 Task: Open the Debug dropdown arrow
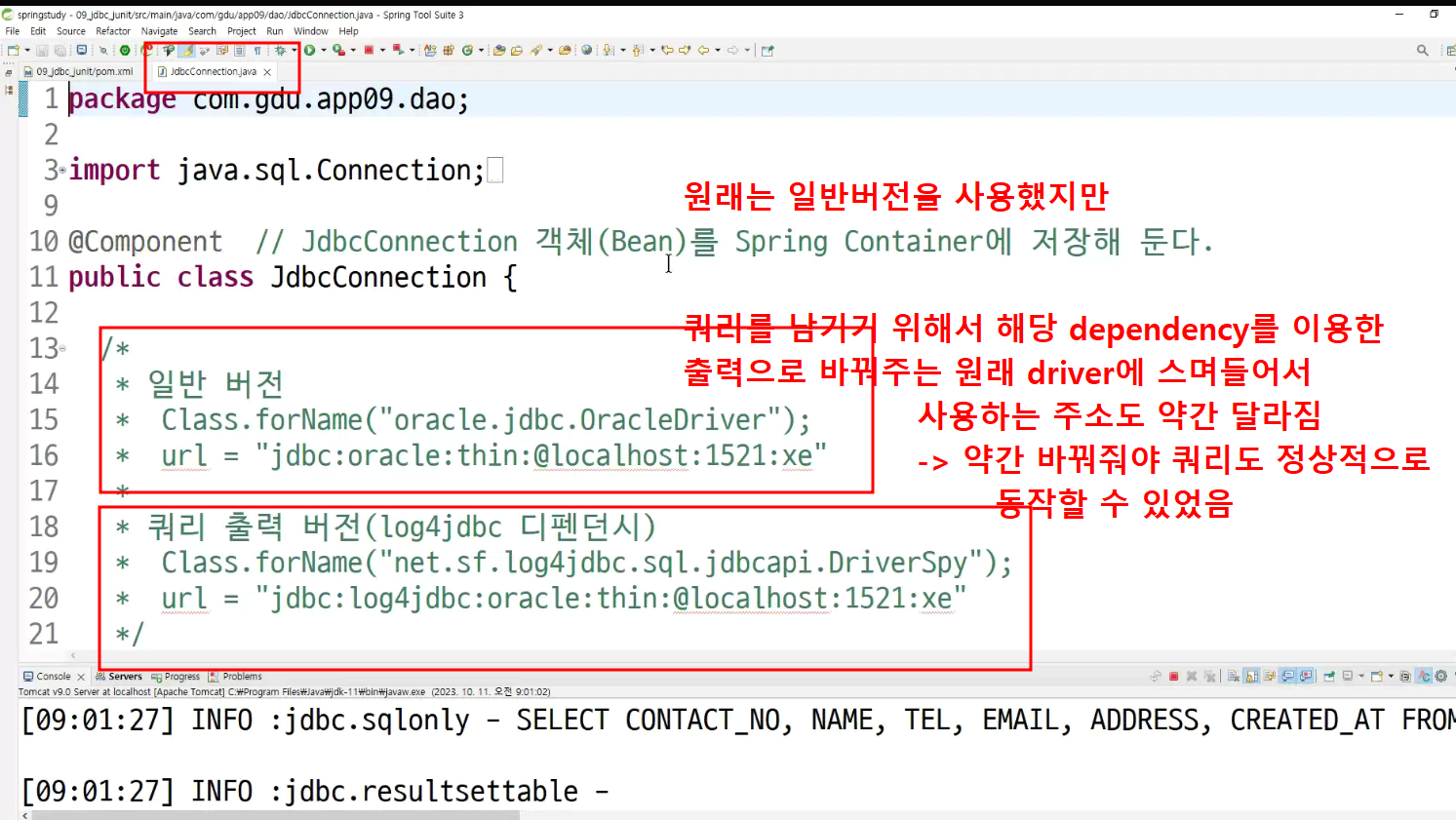[295, 51]
